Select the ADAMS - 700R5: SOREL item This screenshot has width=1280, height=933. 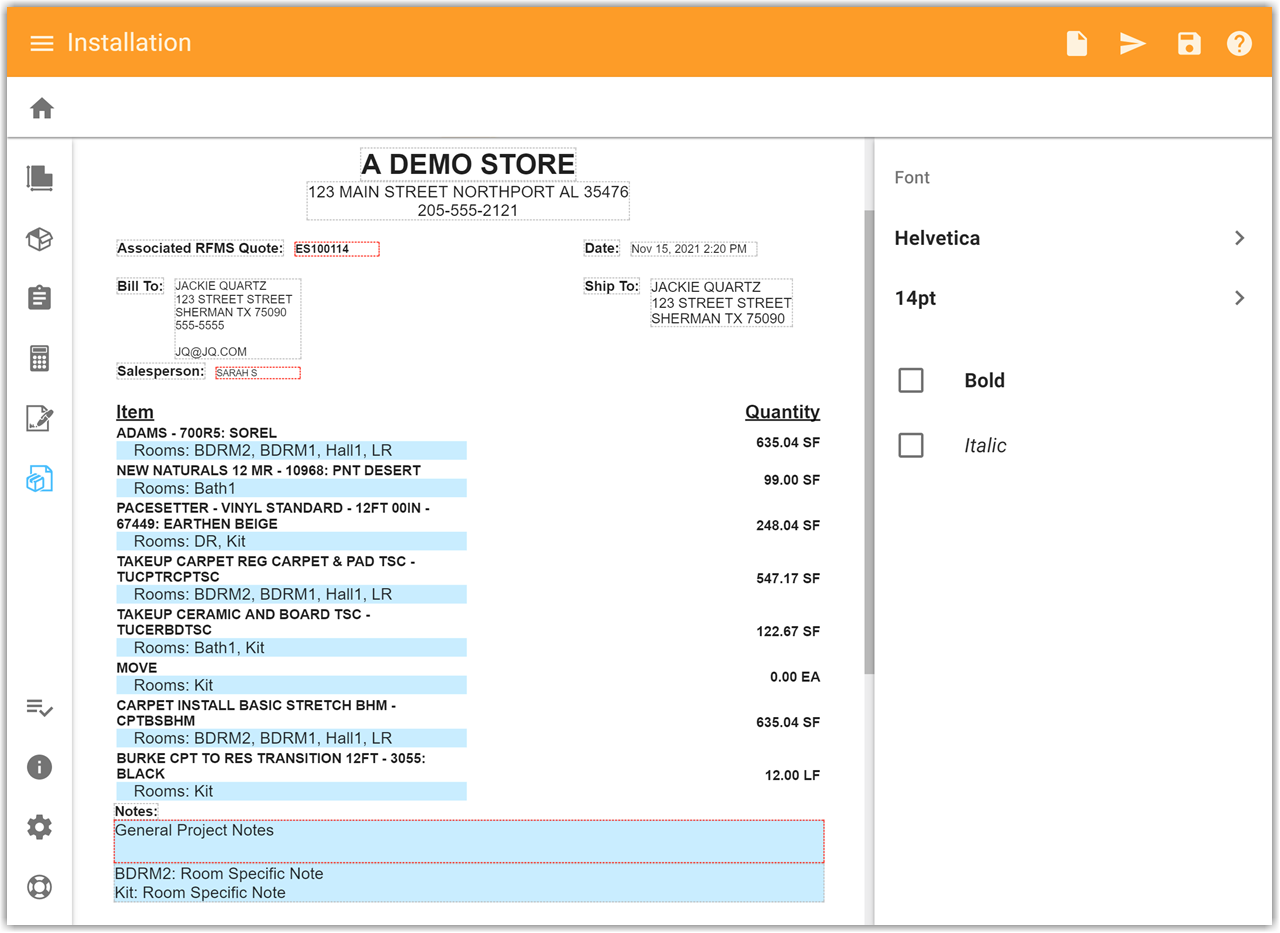pos(197,433)
